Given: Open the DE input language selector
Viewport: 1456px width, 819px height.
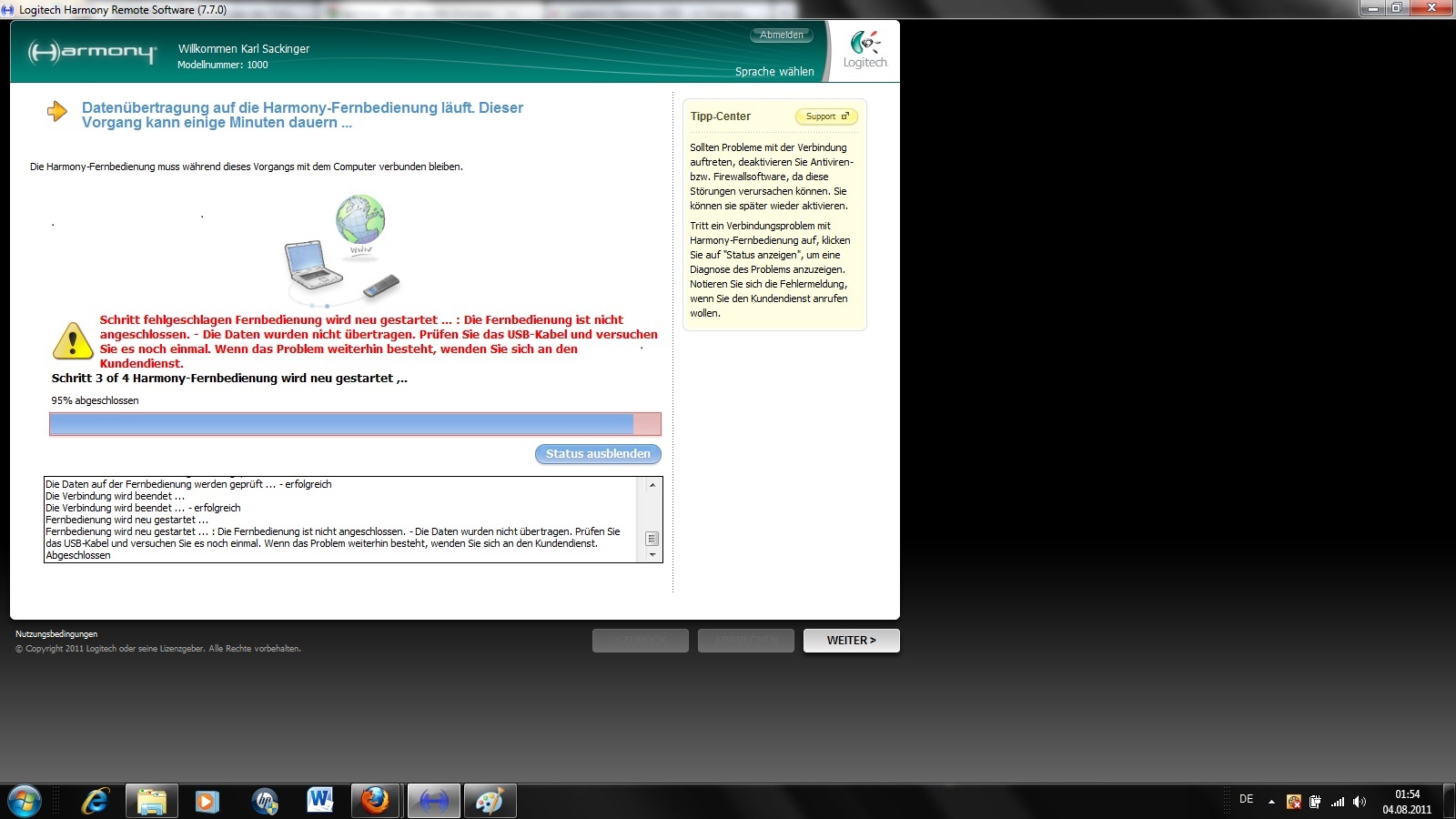Looking at the screenshot, I should coord(1246,799).
